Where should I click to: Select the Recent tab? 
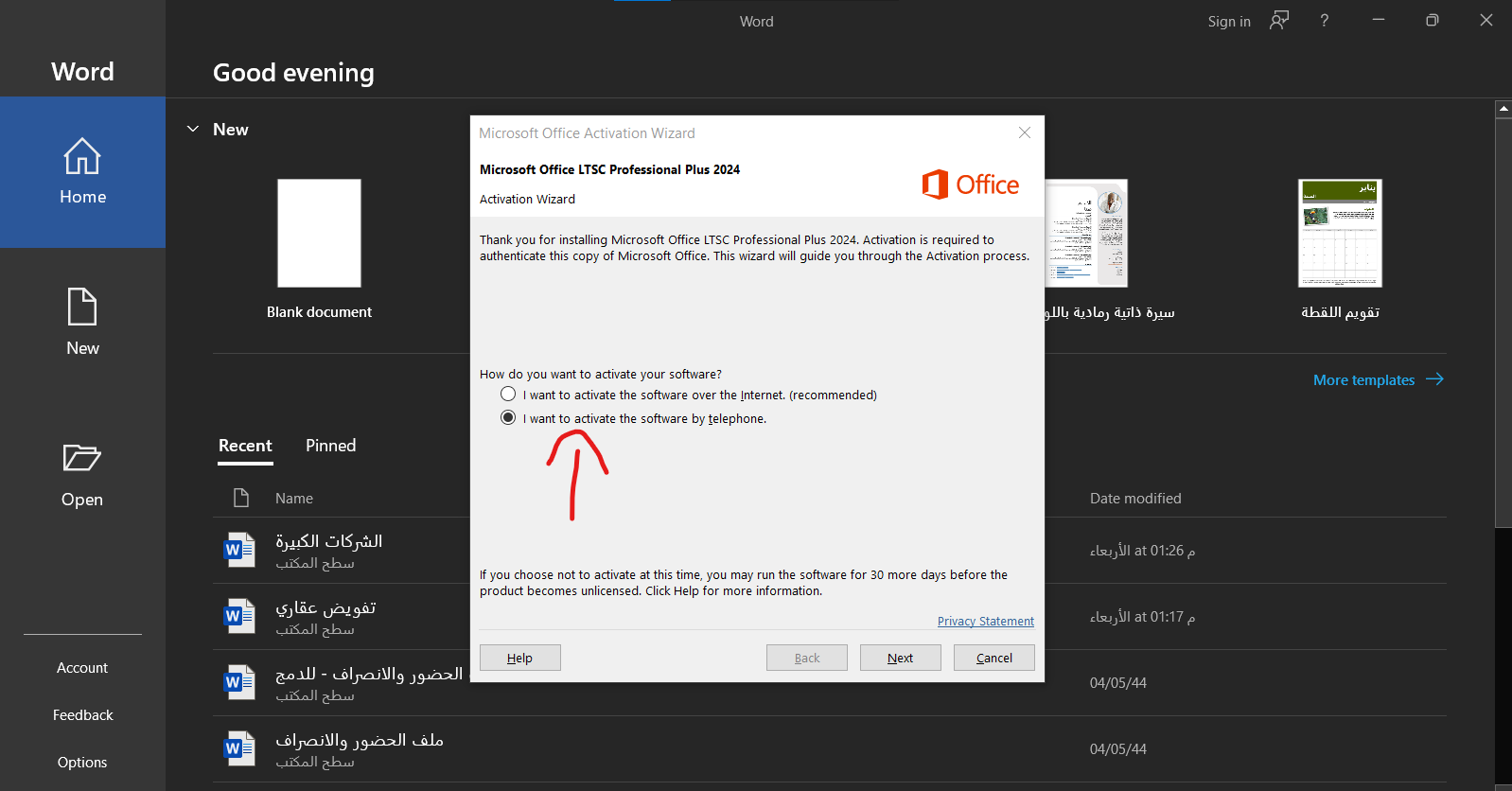pyautogui.click(x=245, y=446)
